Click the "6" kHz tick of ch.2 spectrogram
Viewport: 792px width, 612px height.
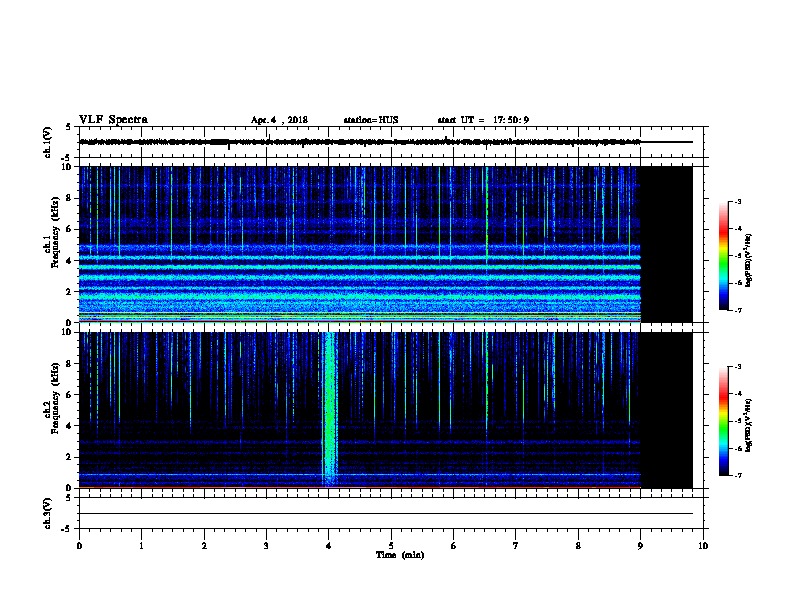pos(70,395)
